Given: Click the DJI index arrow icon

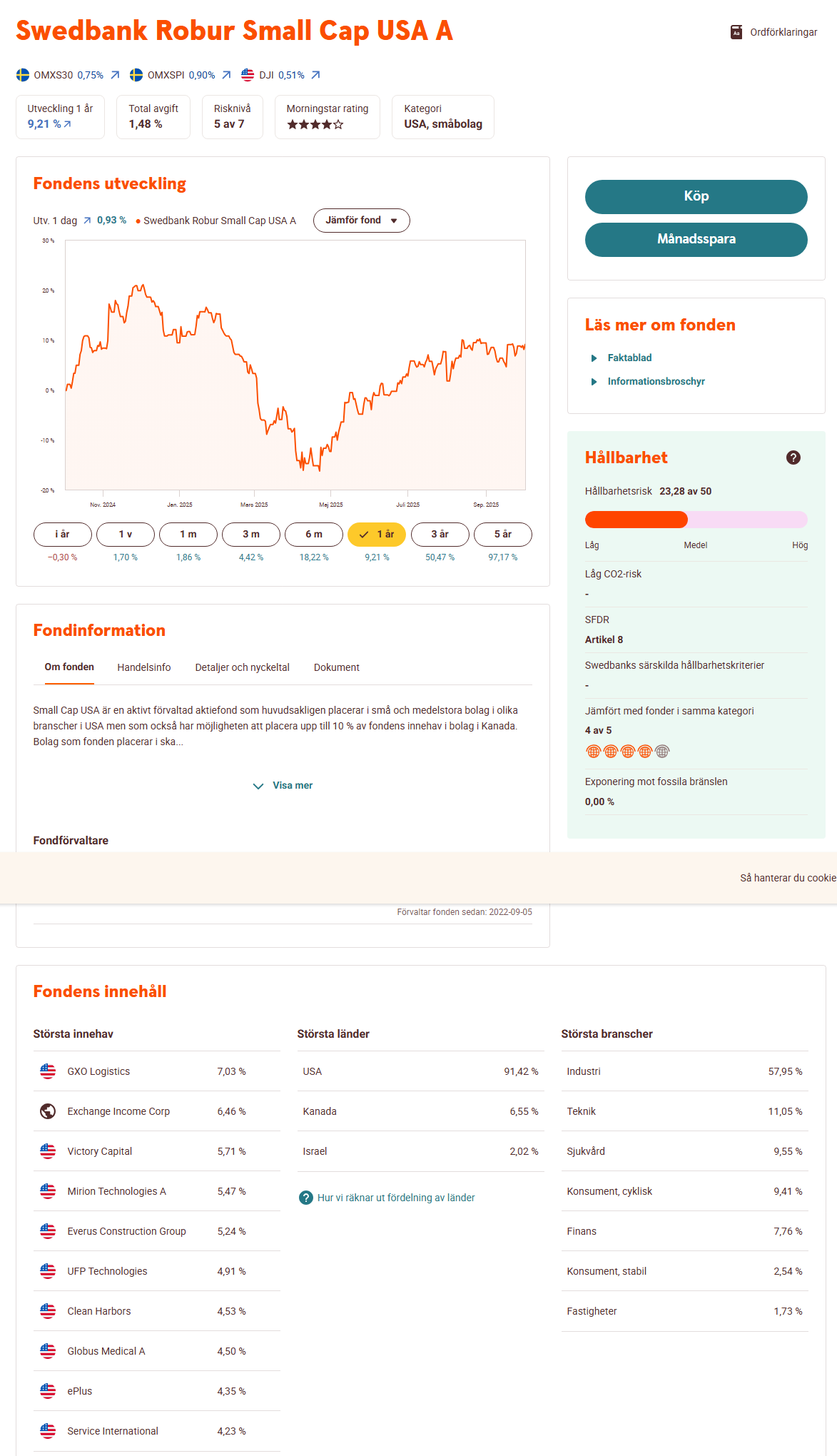Looking at the screenshot, I should 315,75.
